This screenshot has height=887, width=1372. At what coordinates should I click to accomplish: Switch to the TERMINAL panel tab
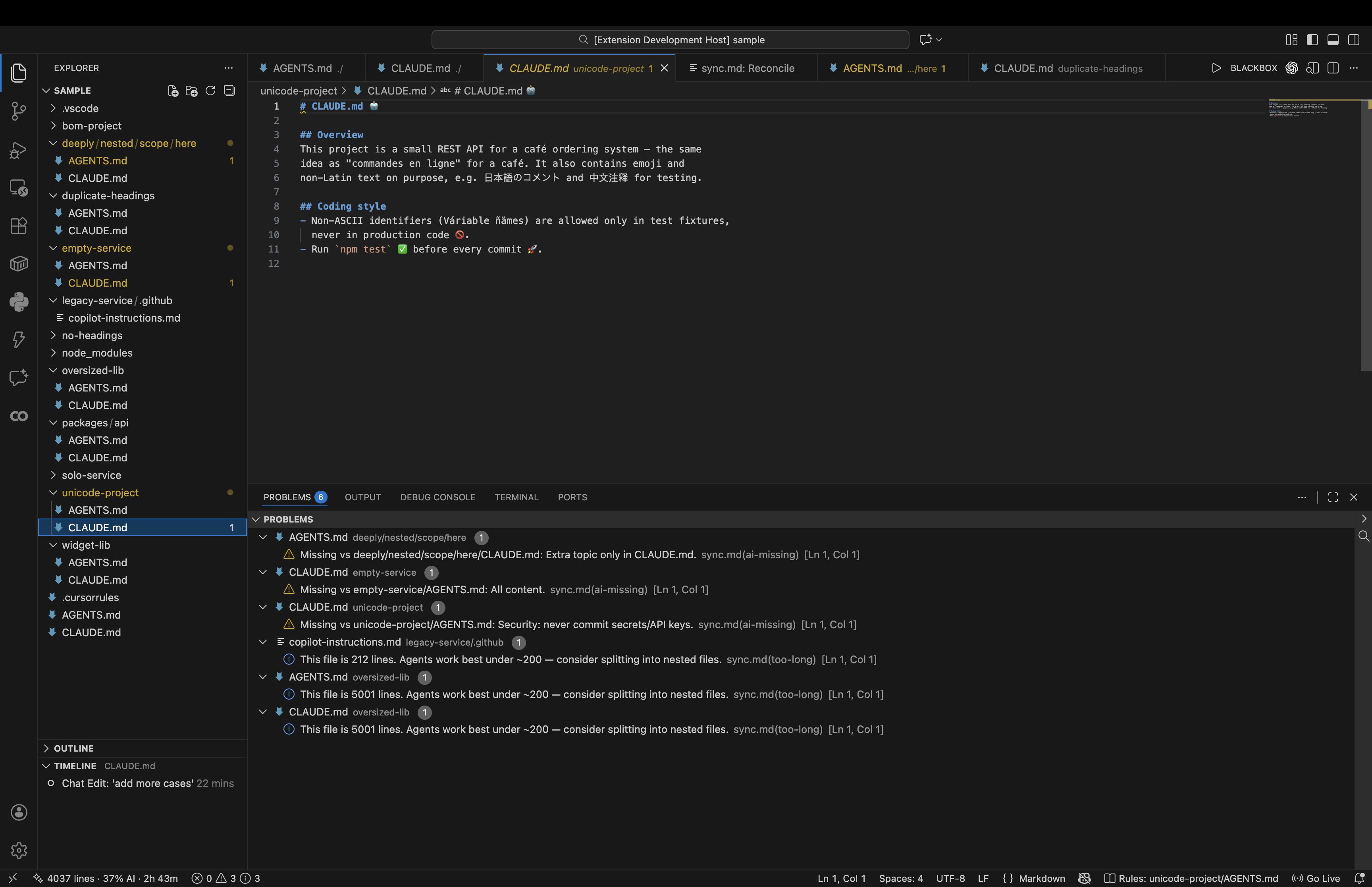[516, 497]
